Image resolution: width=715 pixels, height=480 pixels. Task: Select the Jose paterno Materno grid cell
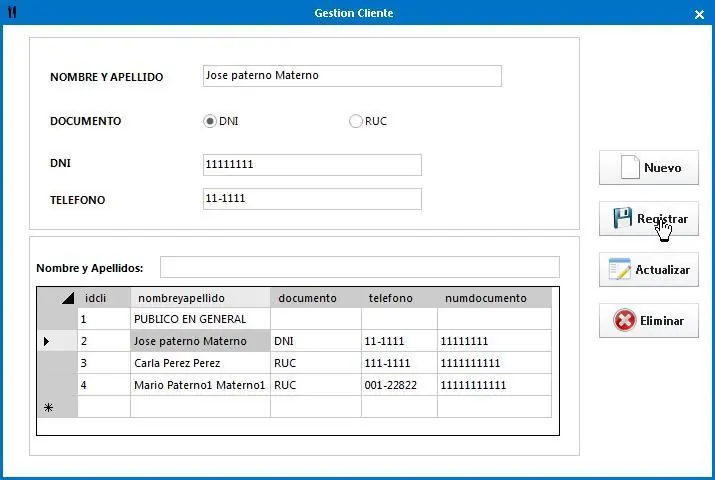200,341
